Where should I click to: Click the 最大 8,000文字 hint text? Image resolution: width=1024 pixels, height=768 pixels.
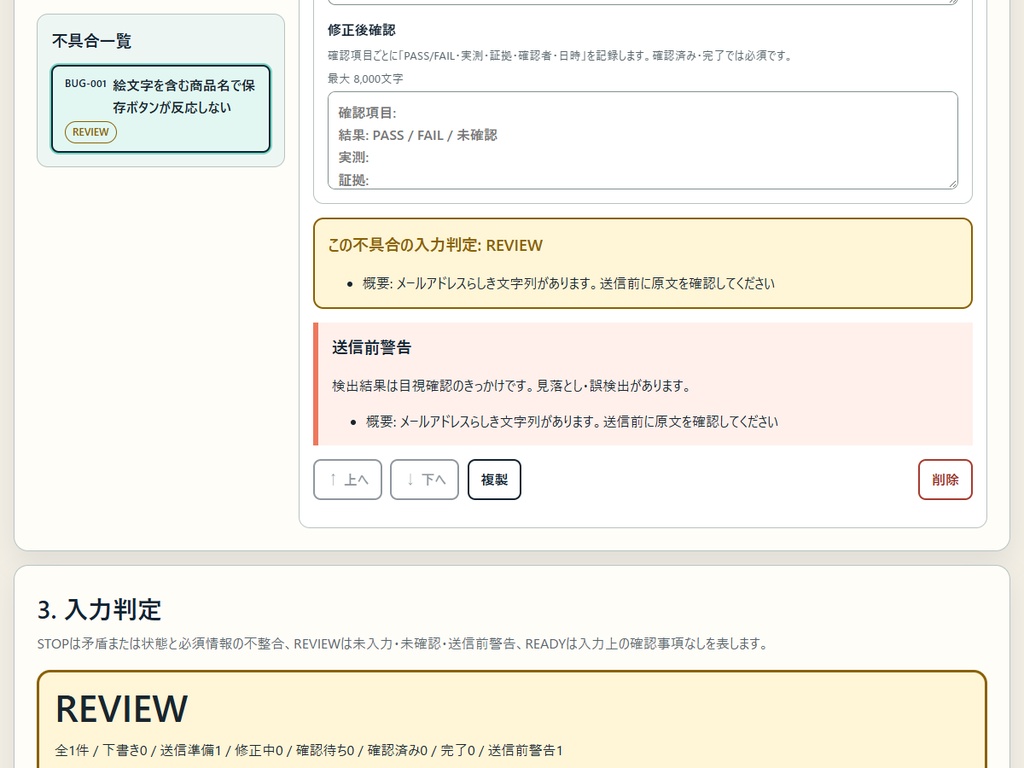[x=365, y=78]
